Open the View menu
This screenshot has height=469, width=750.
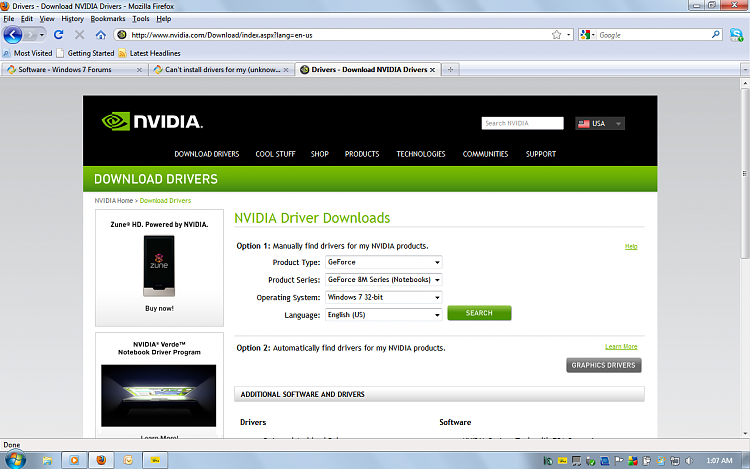[x=47, y=19]
